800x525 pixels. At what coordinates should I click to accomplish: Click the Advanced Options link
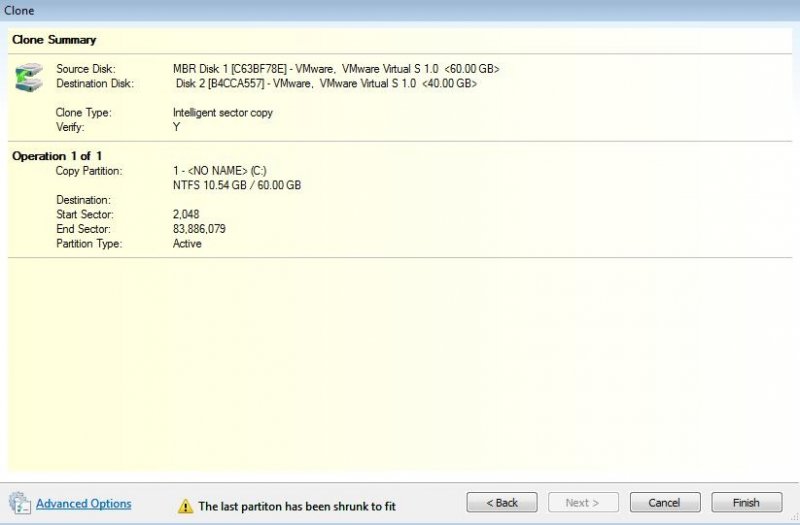click(x=83, y=504)
